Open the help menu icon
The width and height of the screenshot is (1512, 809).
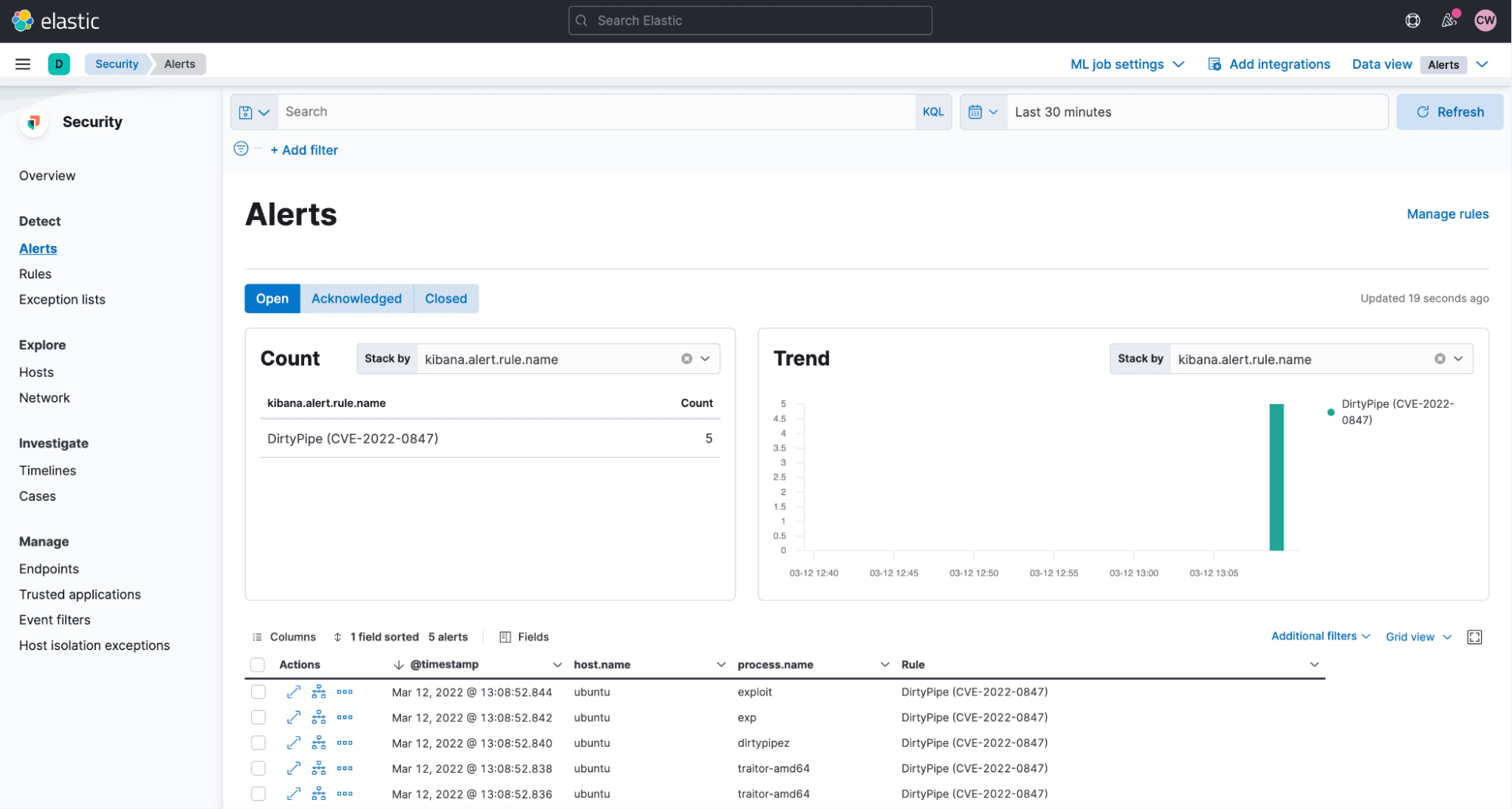1412,20
